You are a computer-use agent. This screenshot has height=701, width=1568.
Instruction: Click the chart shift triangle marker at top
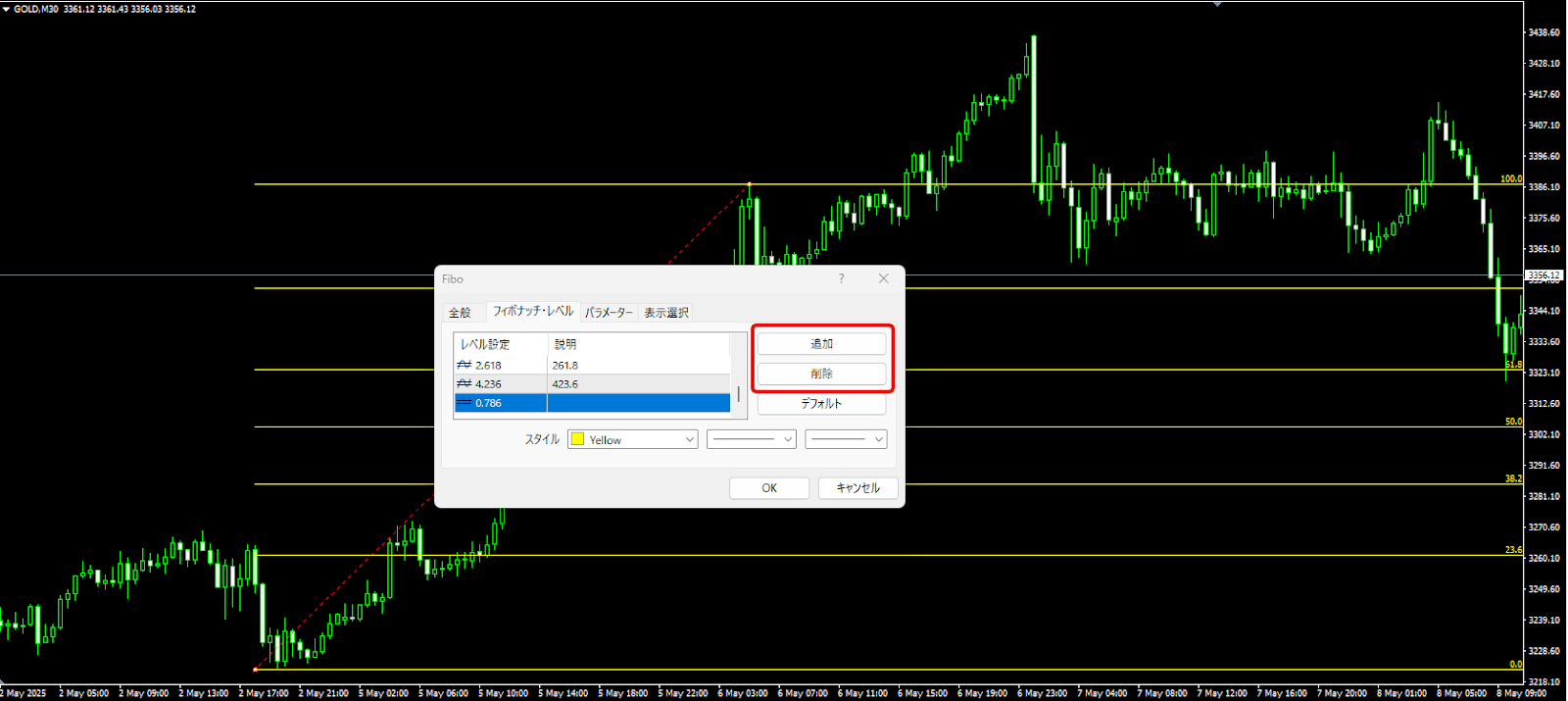[x=1217, y=4]
